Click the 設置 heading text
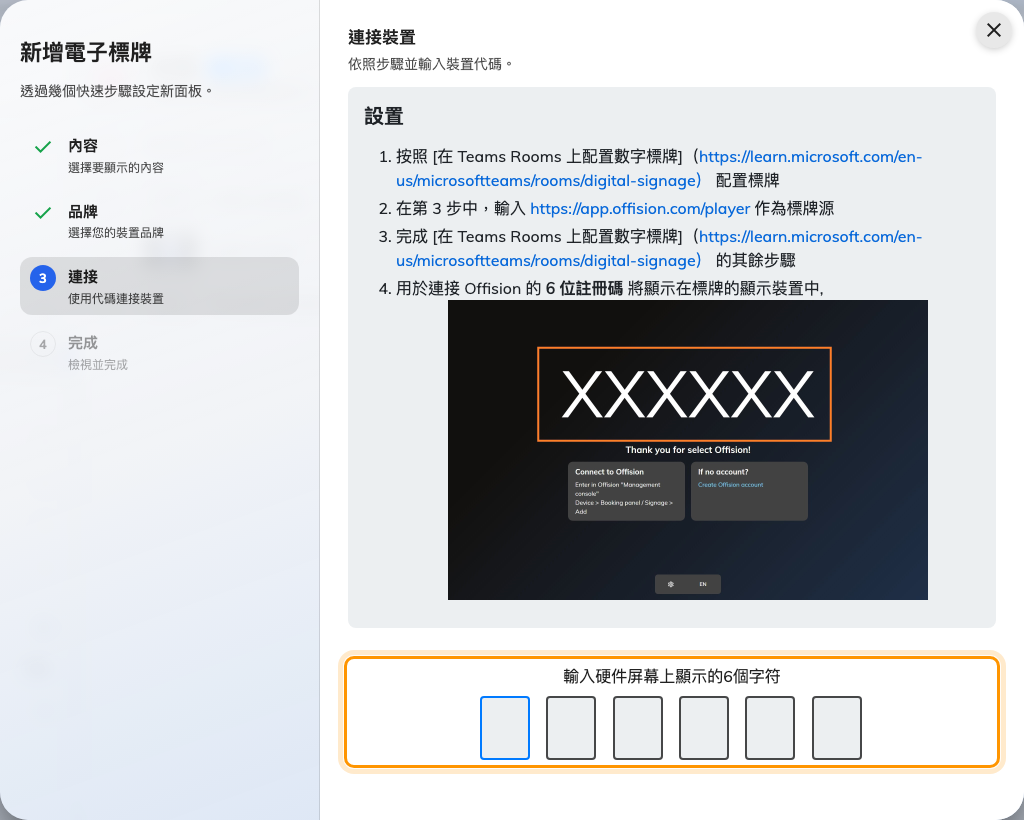The height and width of the screenshot is (820, 1024). [384, 116]
